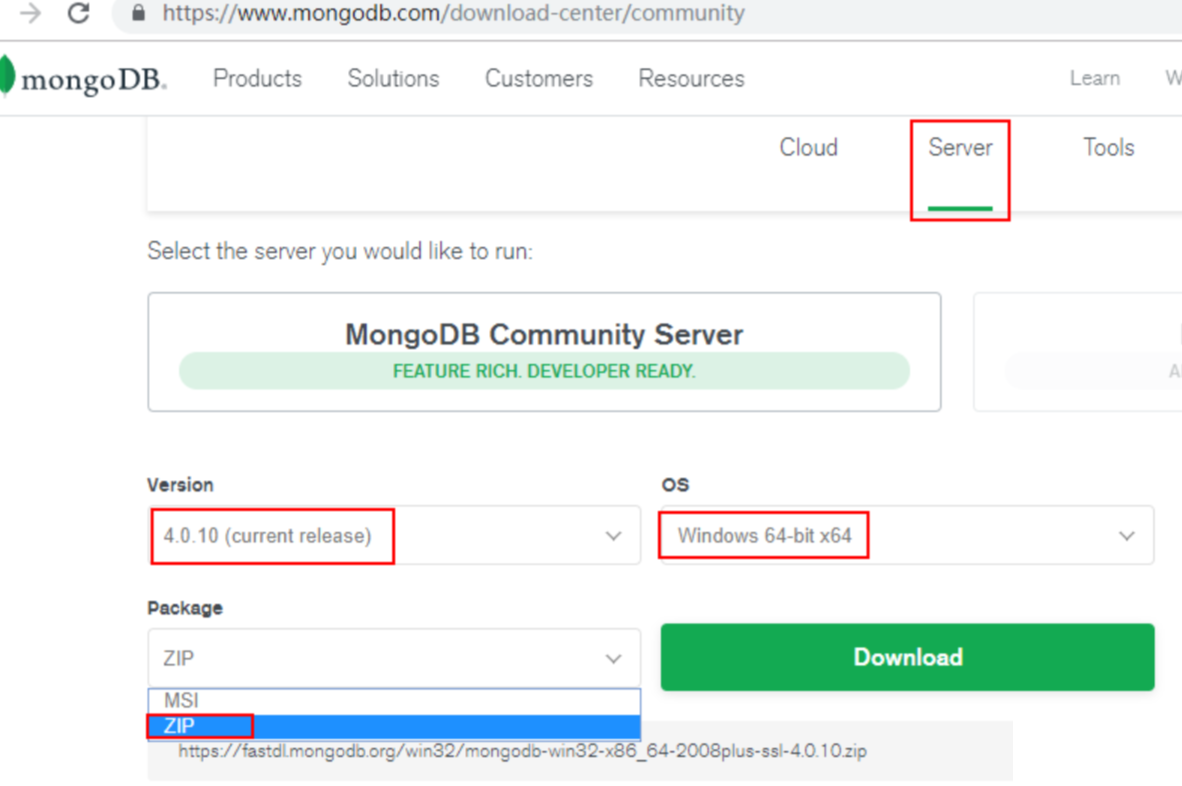Screen dimensions: 1182x786
Task: Open the Tools tab
Action: point(1108,148)
